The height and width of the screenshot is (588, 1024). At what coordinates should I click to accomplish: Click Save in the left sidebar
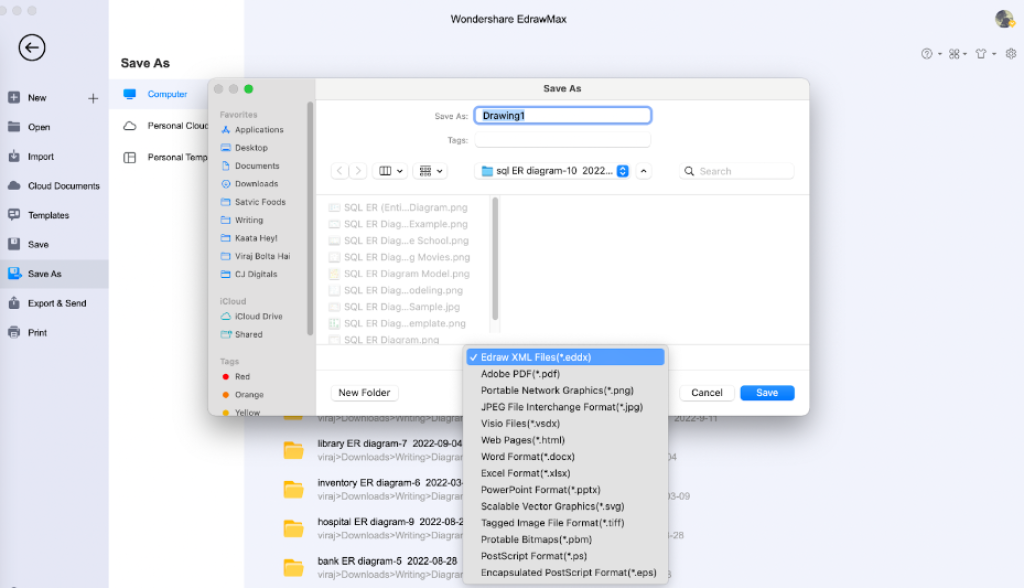[38, 244]
